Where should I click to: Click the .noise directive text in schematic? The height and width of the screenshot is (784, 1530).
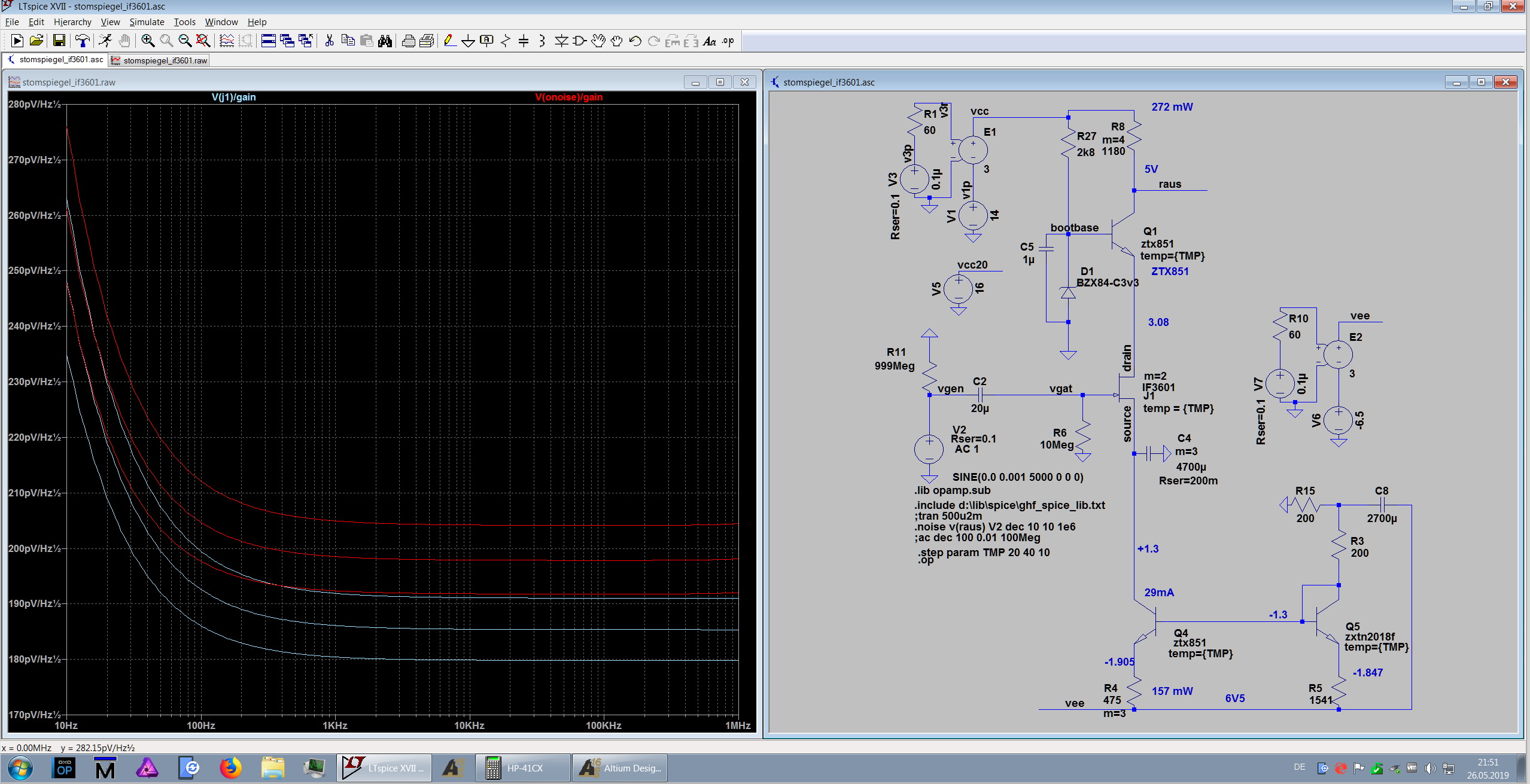[x=995, y=527]
